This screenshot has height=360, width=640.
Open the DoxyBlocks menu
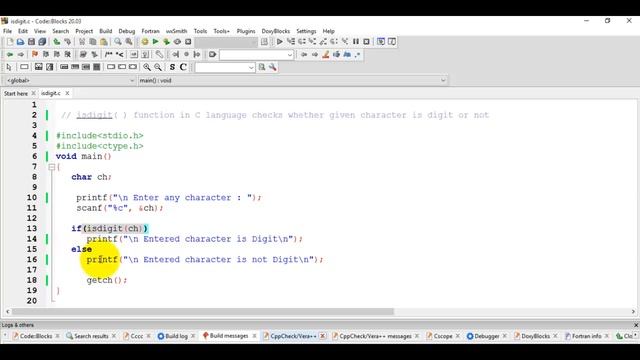(x=276, y=31)
